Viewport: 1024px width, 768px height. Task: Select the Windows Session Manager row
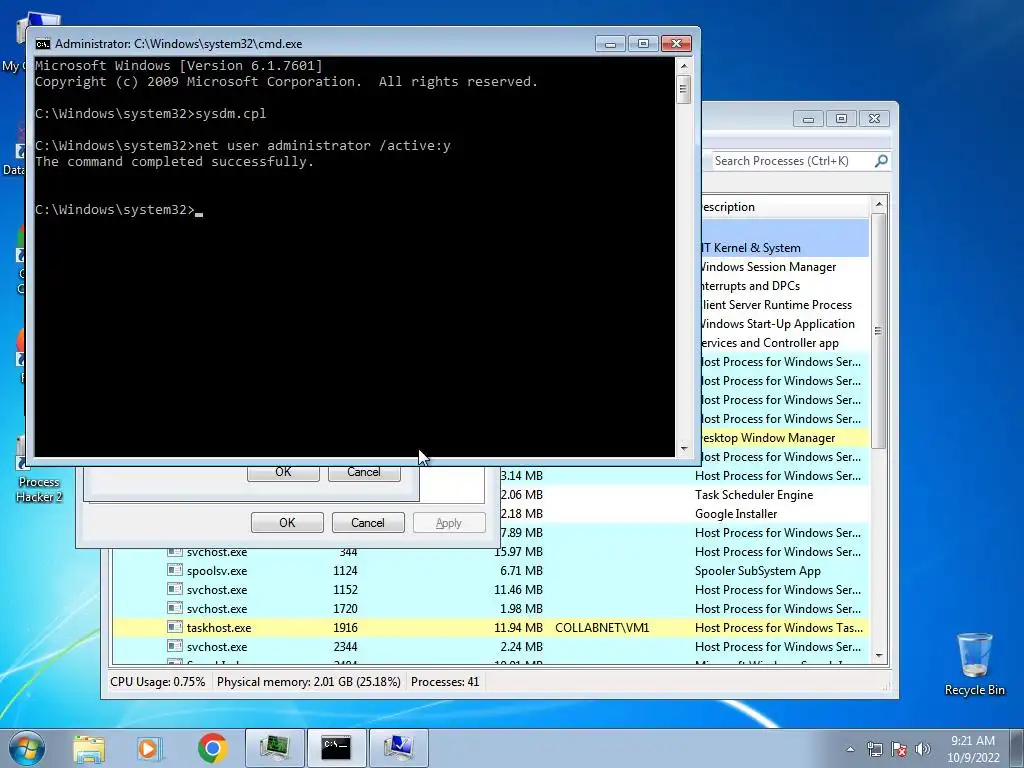click(x=784, y=266)
